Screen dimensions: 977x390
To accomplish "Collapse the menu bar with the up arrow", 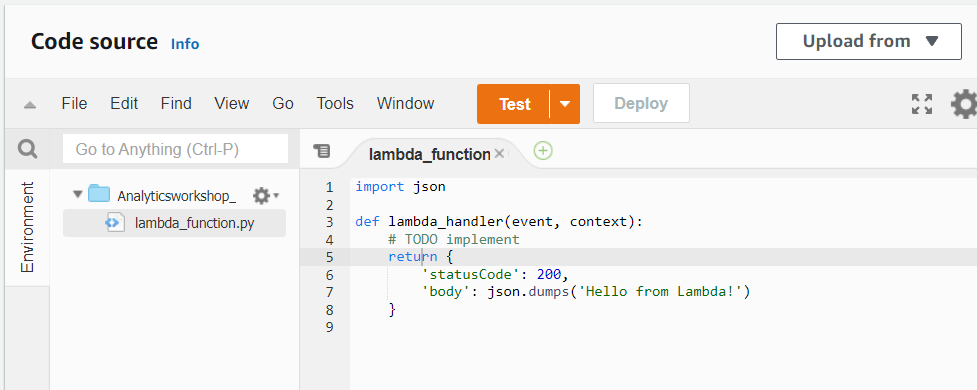I will (x=29, y=105).
